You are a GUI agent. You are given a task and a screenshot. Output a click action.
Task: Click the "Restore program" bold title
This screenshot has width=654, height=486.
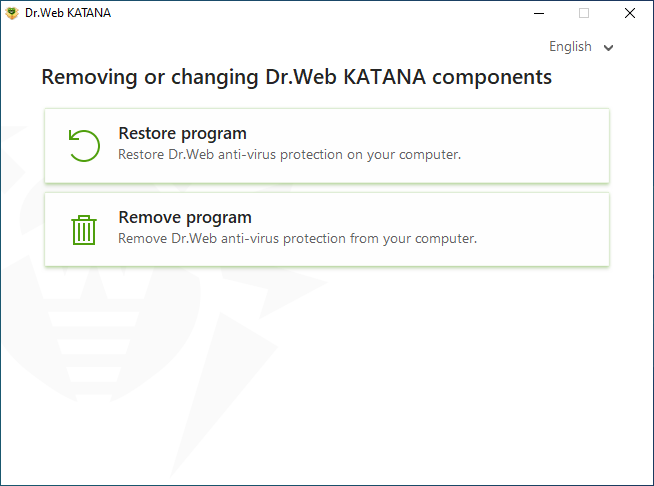[182, 134]
